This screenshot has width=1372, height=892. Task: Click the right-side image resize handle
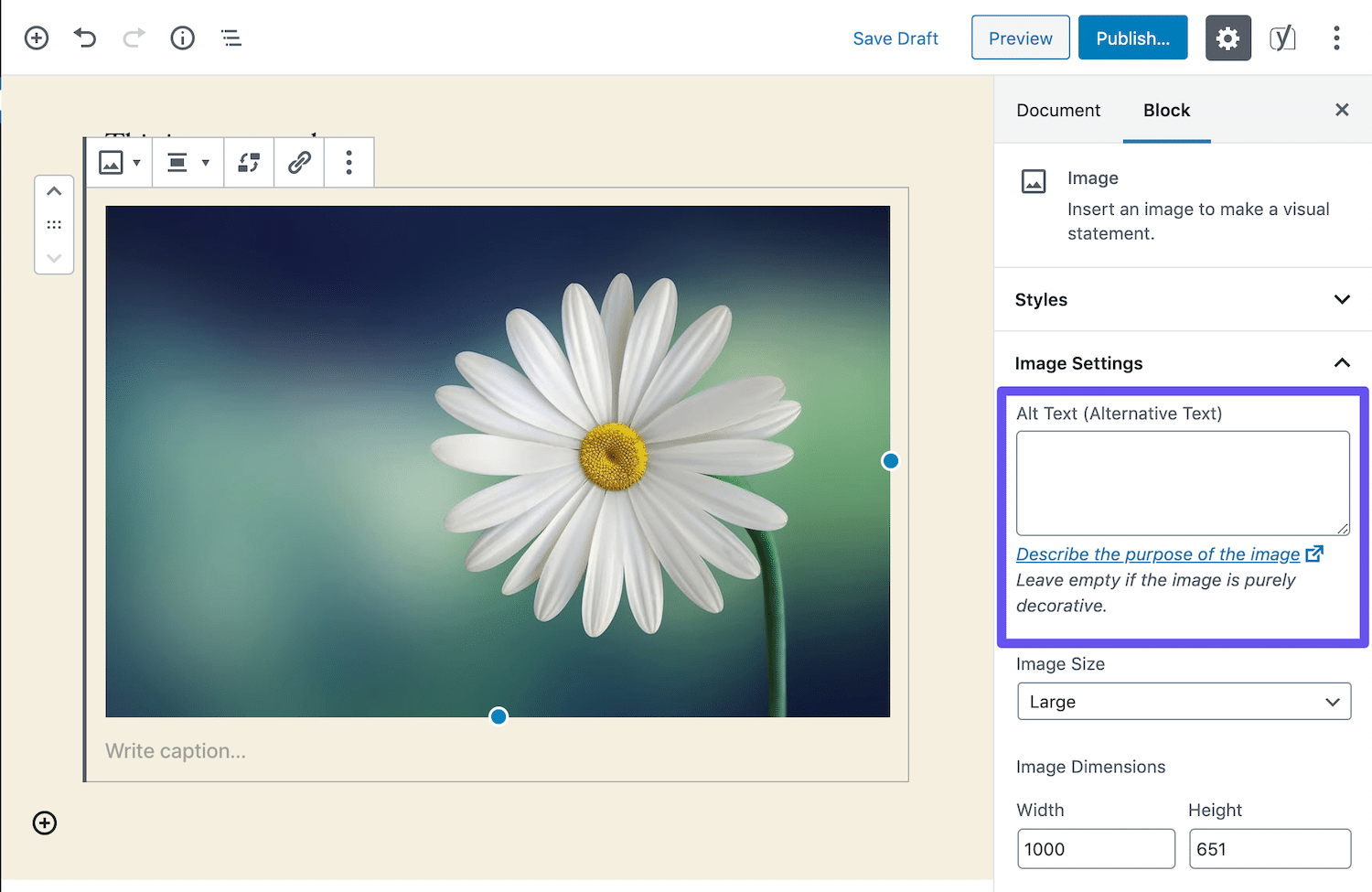(x=890, y=461)
